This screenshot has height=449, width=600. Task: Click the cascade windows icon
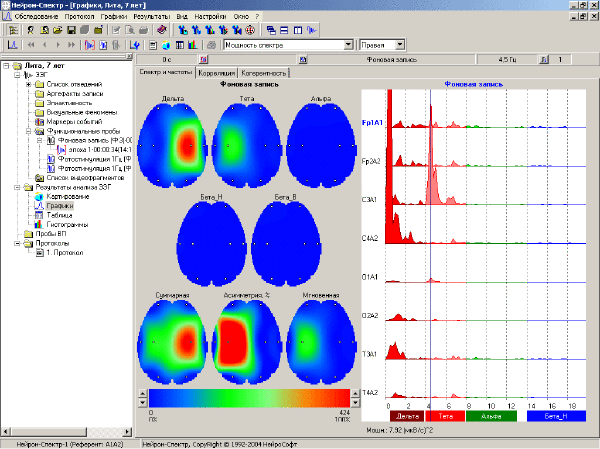[271, 30]
